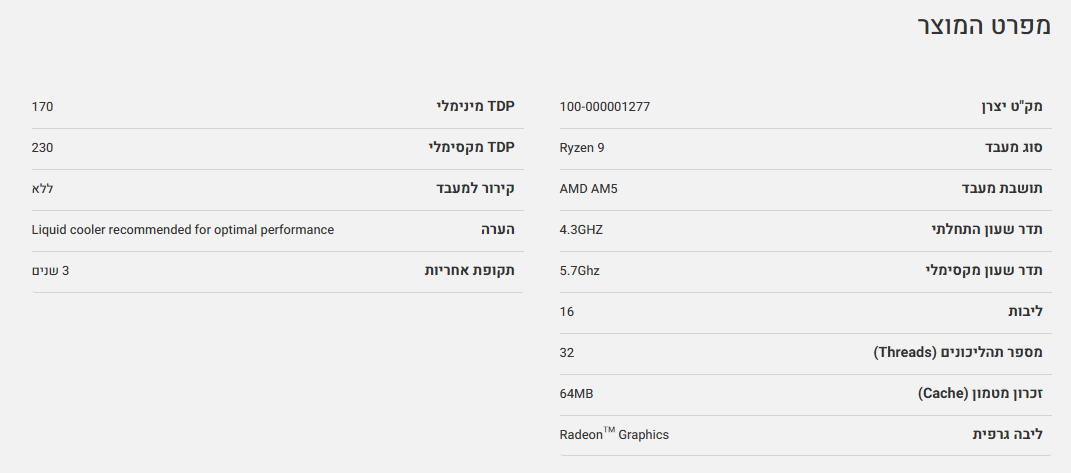Select the minimum TDP value 170
Viewport: 1071px width, 473px height.
(42, 106)
